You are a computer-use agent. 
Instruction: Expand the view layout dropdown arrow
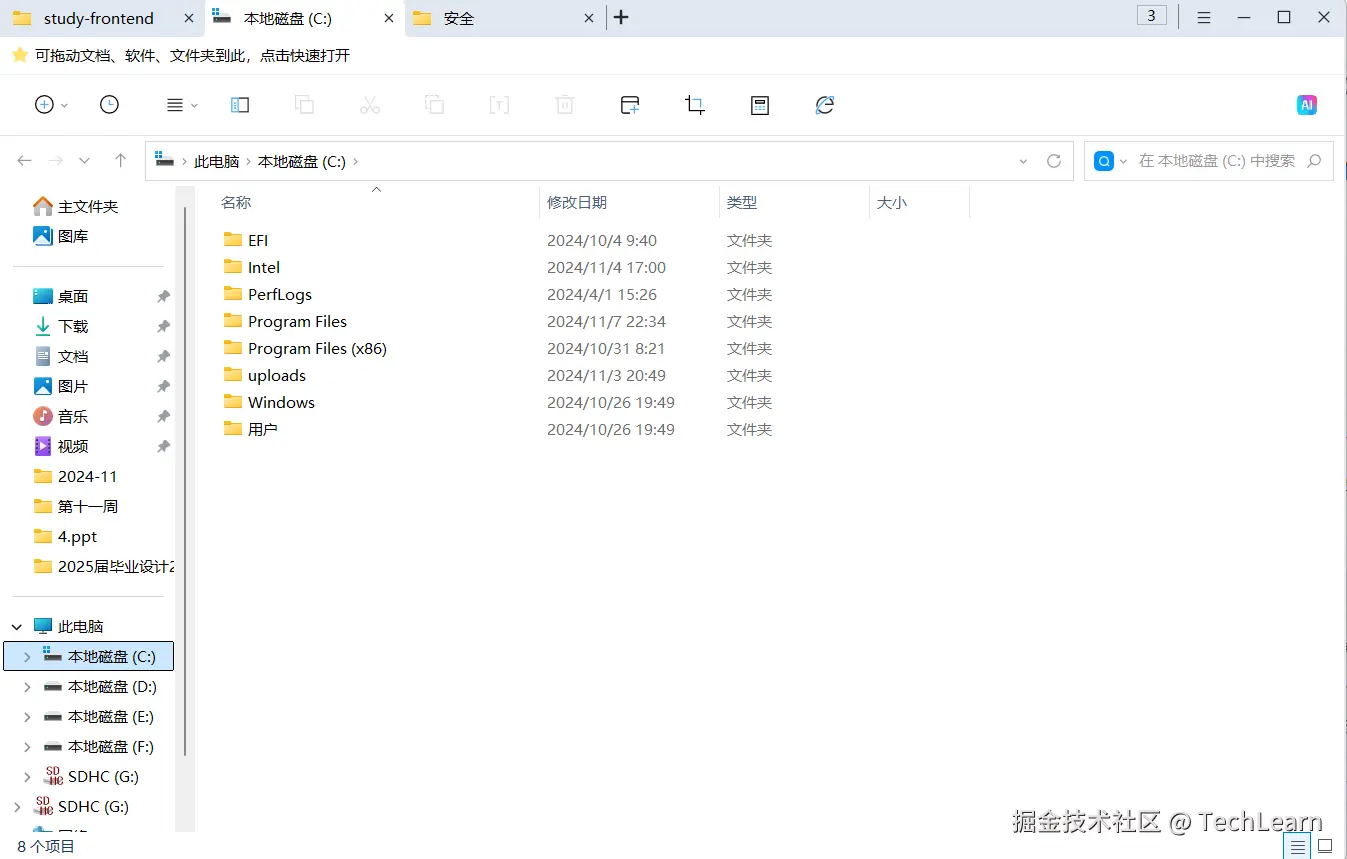point(194,105)
